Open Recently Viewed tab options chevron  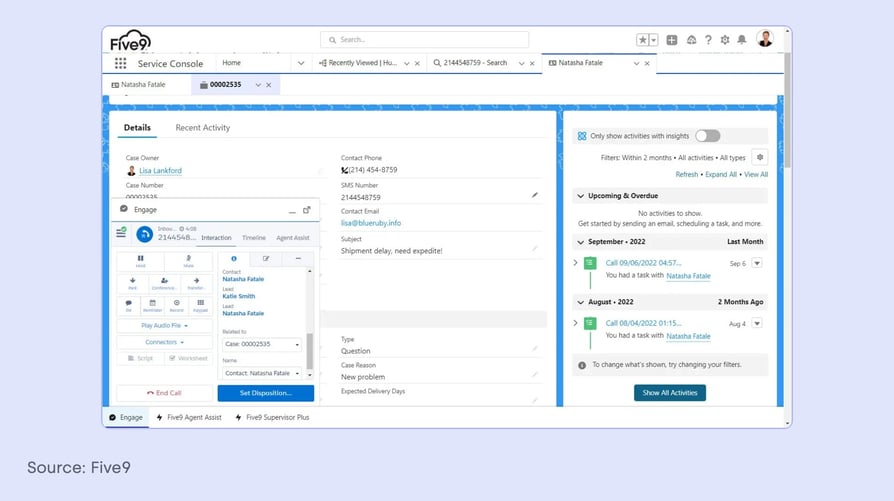(x=407, y=64)
